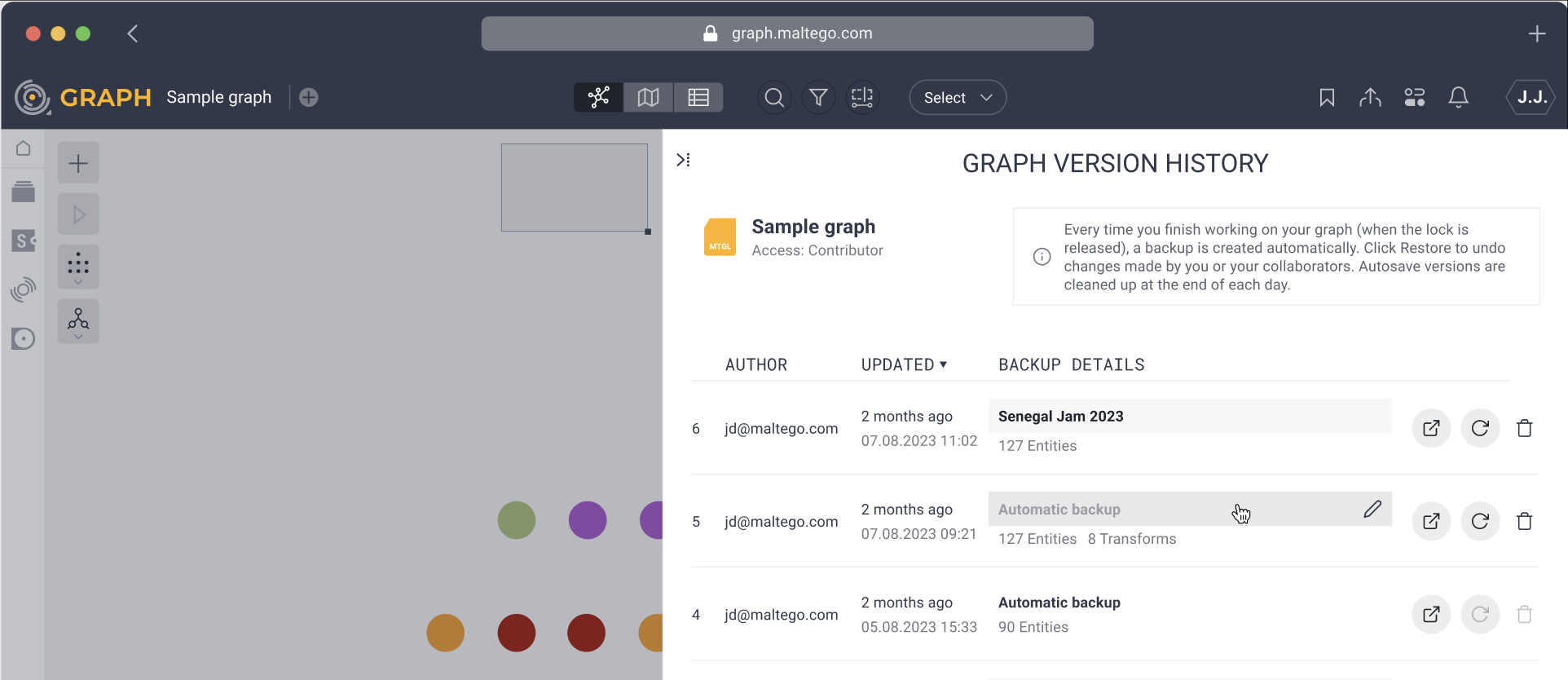Switch to table list view
The image size is (1568, 680).
tap(698, 98)
